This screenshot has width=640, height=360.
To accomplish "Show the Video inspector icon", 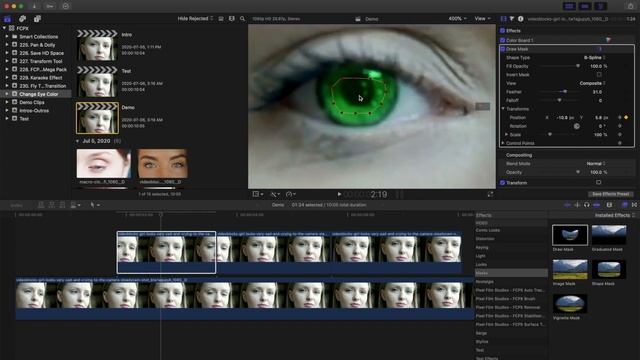I will [x=503, y=19].
